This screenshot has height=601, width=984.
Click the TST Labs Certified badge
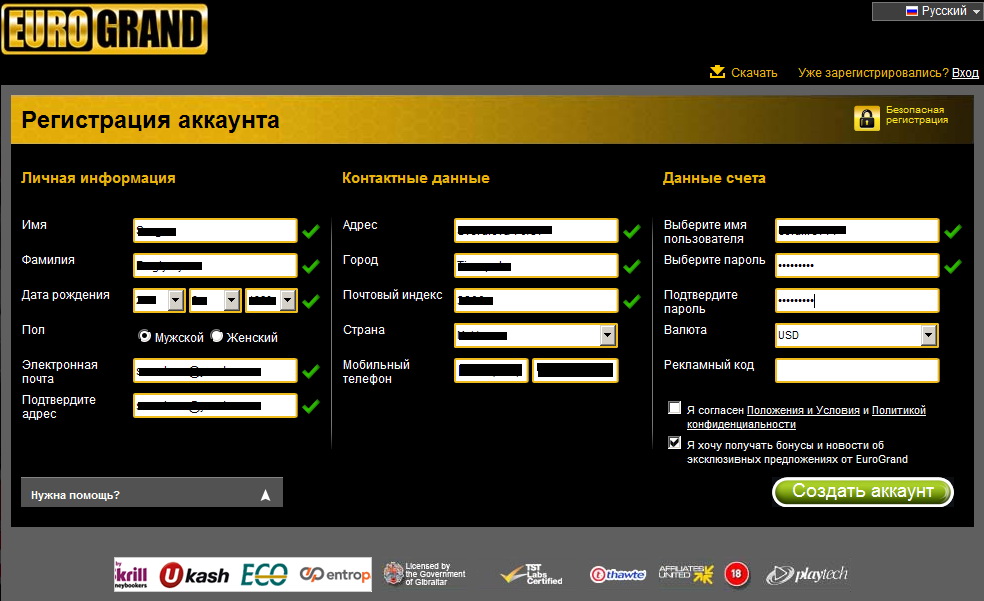click(x=532, y=573)
